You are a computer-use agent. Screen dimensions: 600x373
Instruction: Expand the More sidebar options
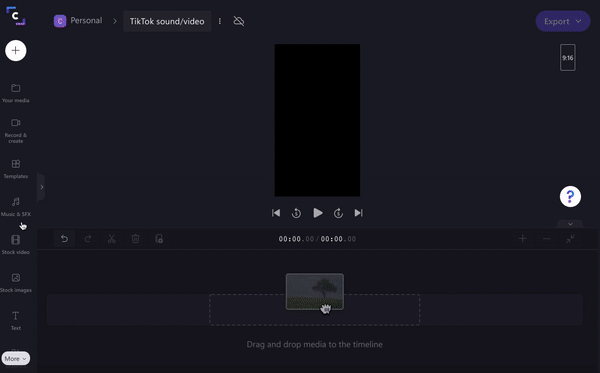(16, 358)
